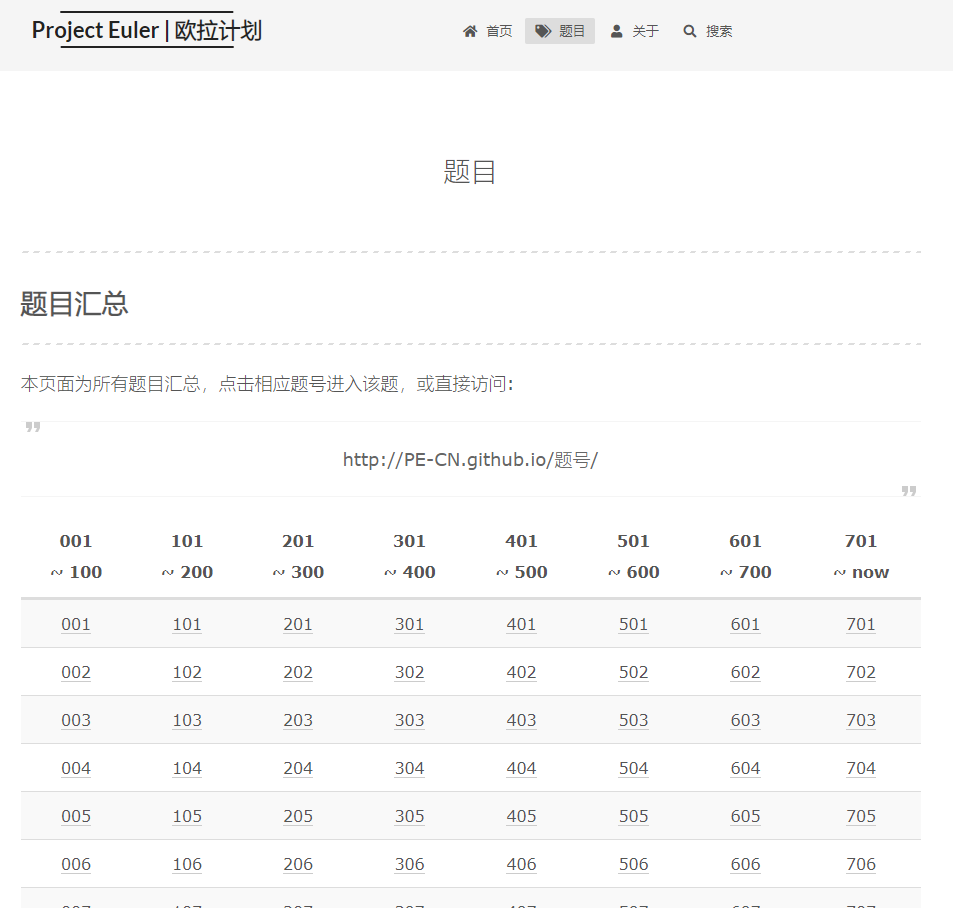Visit problem 204 page

coord(298,768)
